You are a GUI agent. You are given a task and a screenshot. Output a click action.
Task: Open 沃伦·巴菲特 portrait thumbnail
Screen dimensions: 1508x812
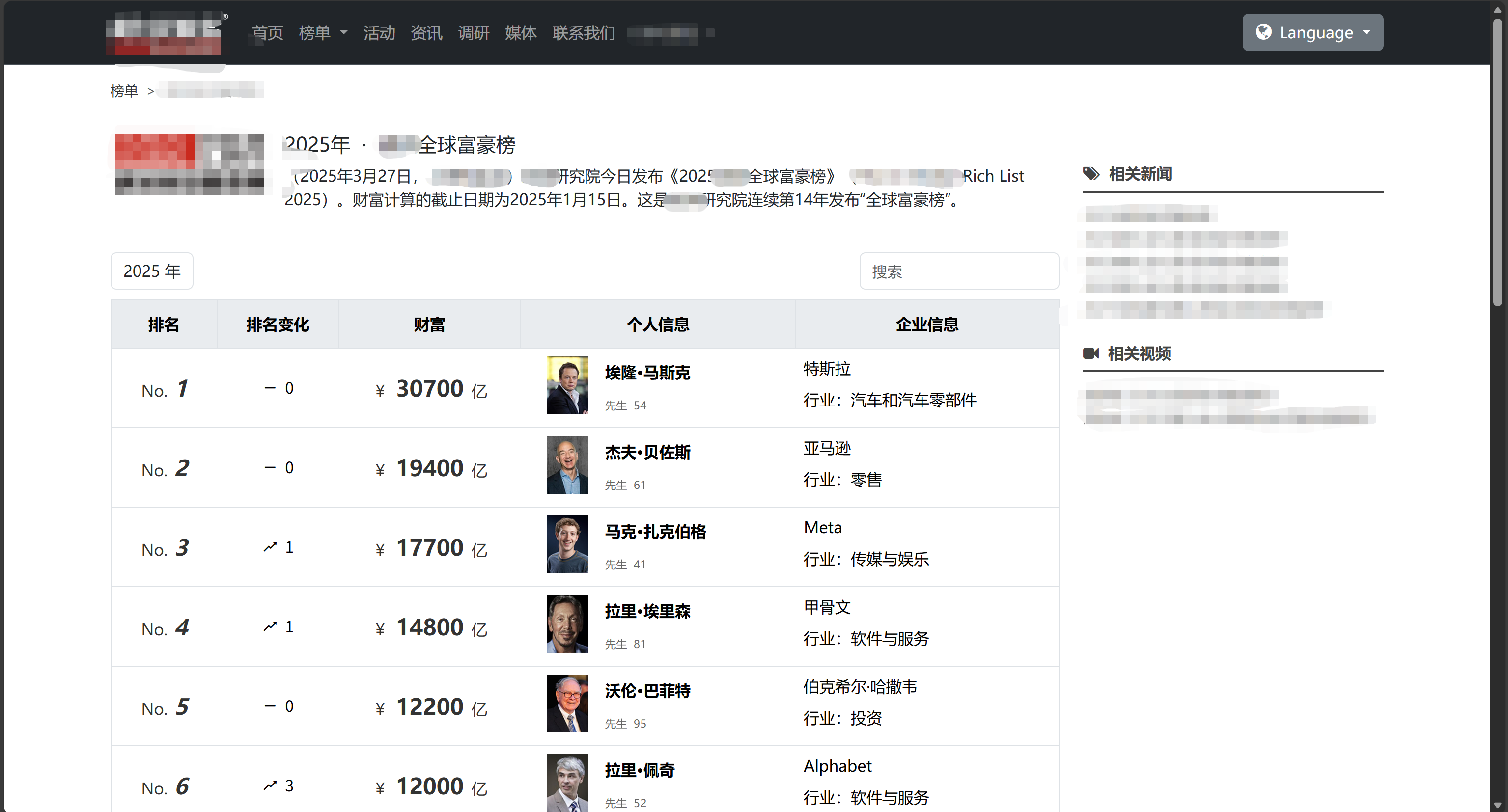[567, 703]
